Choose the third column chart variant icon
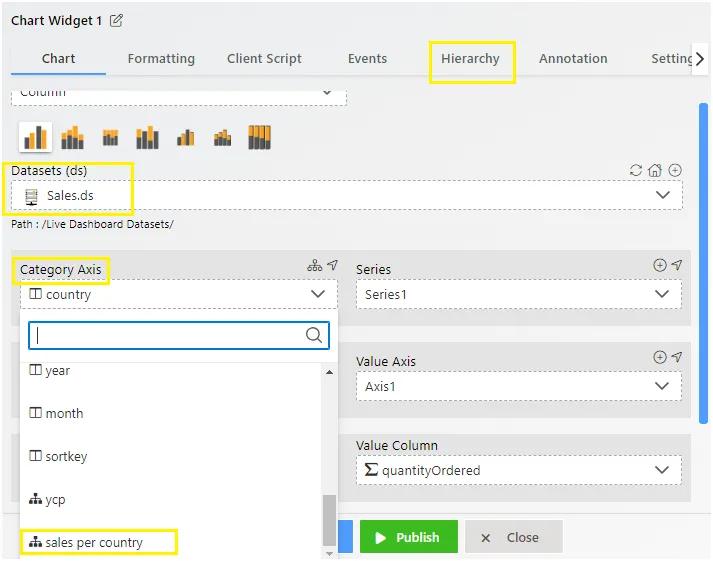This screenshot has width=713, height=561. 110,137
